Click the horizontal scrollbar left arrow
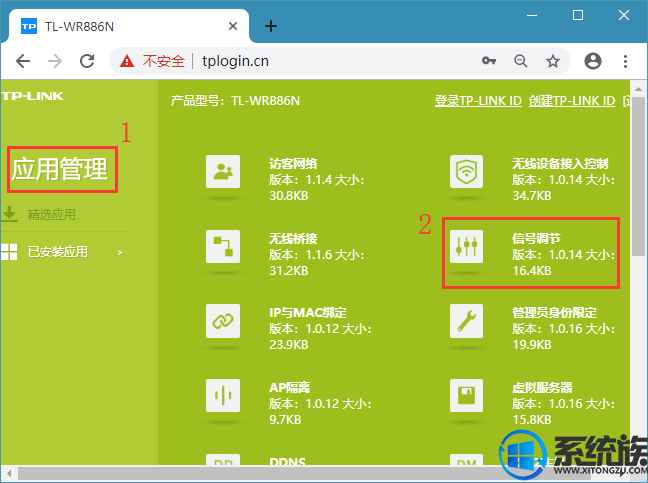648x483 pixels. [x=9, y=473]
